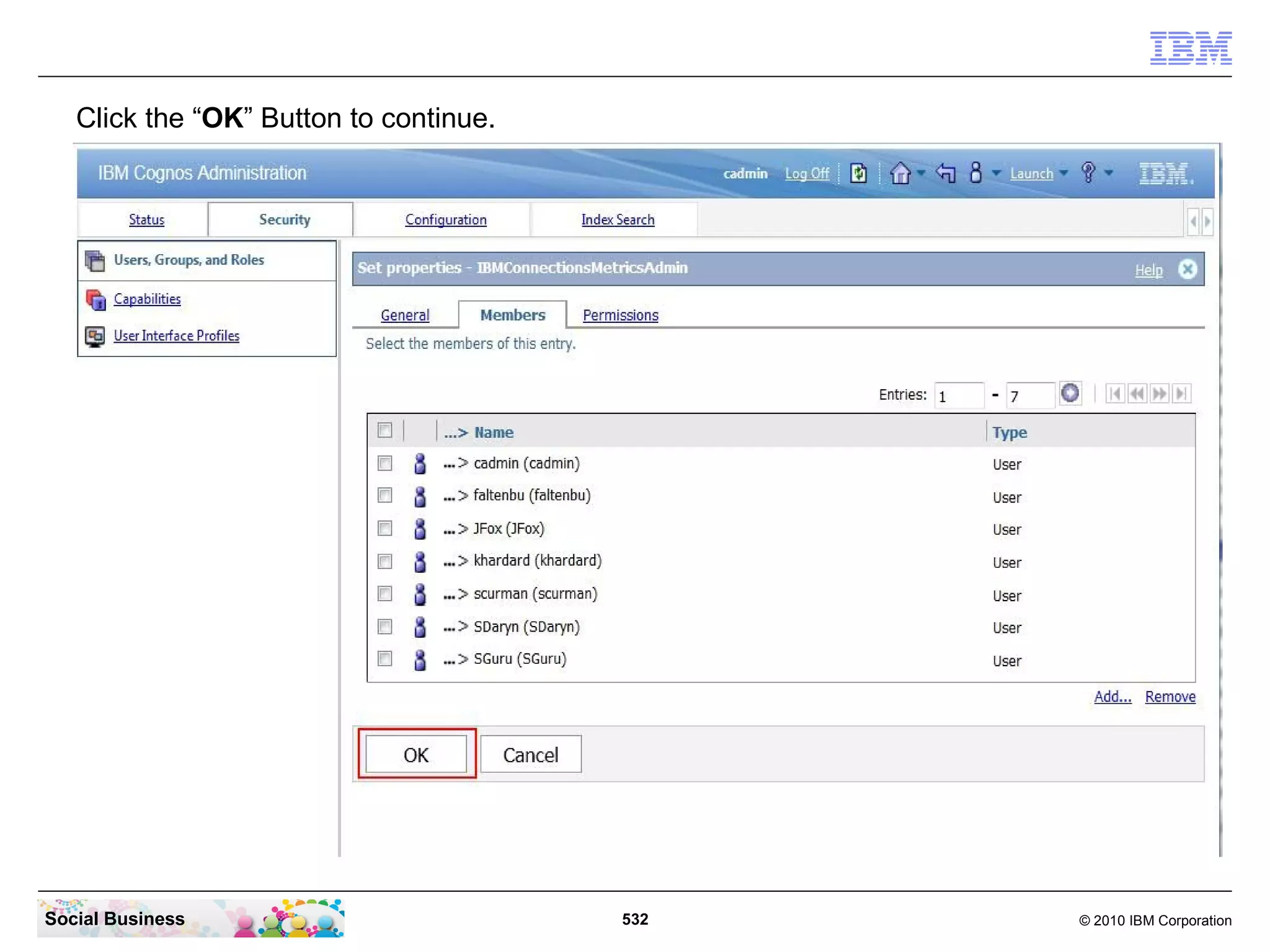
Task: Click the Add... link
Action: pyautogui.click(x=1112, y=697)
